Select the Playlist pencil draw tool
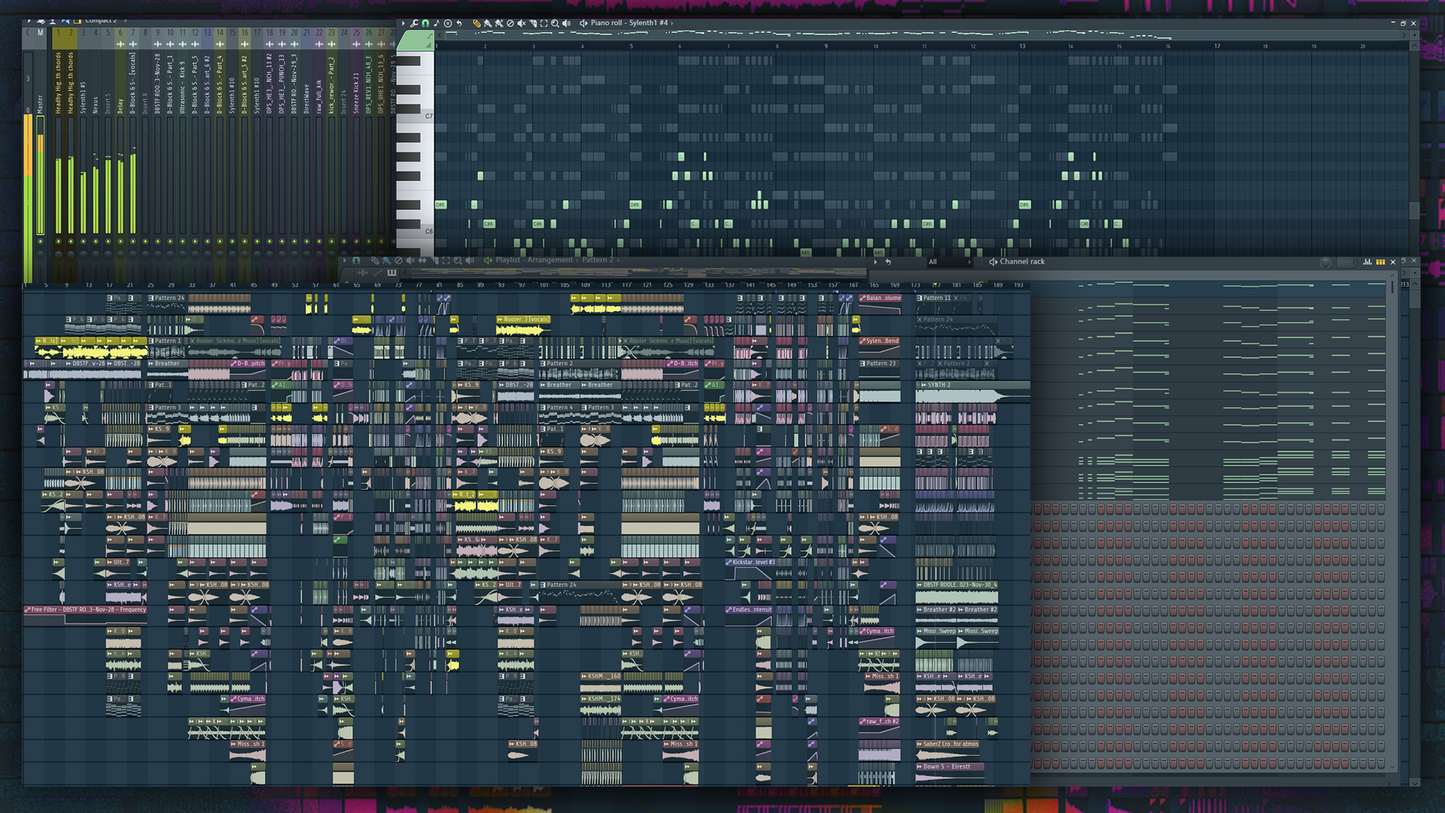Screen dimensions: 1445x813 (375, 260)
